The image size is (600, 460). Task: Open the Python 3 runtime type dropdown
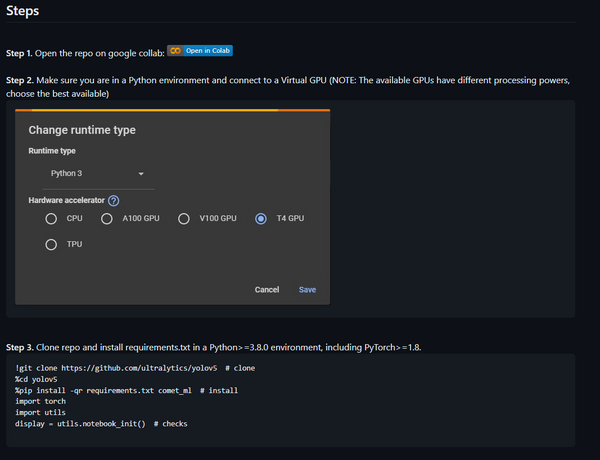tap(98, 174)
